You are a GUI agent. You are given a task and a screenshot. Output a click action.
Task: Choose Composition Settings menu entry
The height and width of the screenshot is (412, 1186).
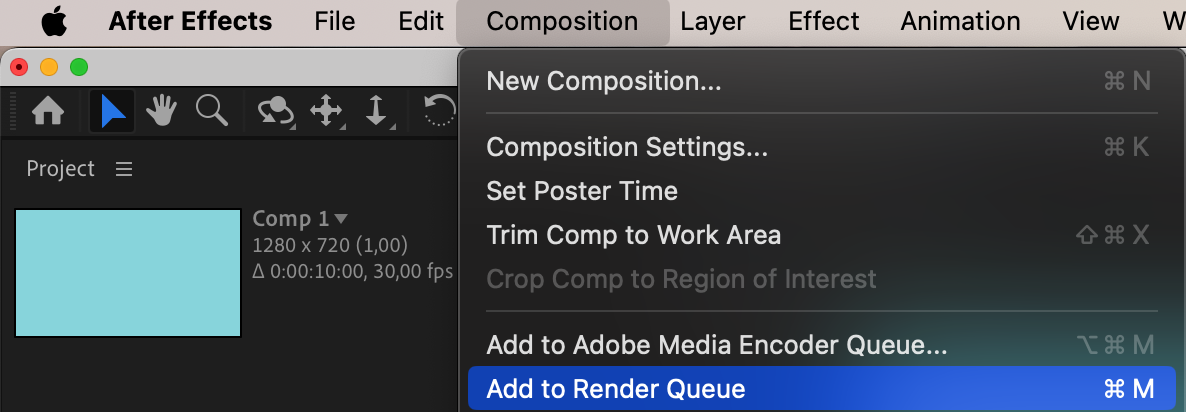627,147
